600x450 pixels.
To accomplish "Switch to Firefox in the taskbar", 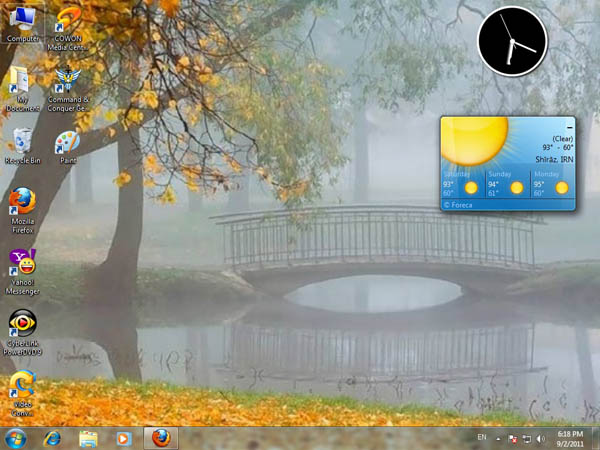I will (160, 438).
